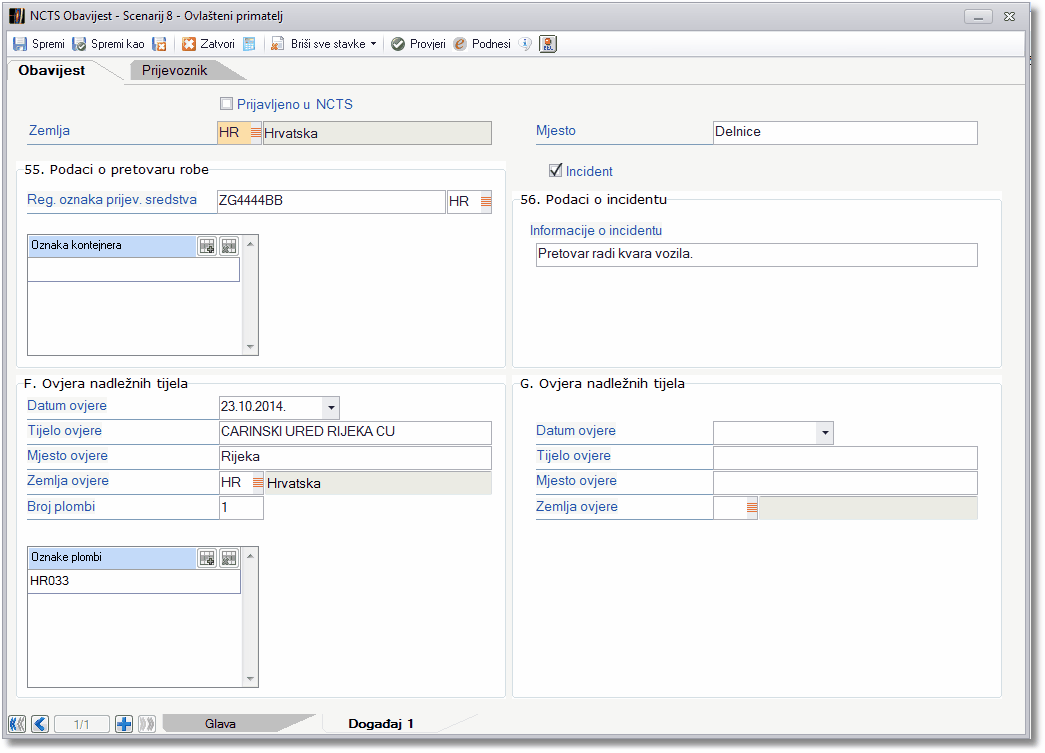Click the Spremi kao toolbar icon
This screenshot has height=753, width=1045.
tap(79, 44)
